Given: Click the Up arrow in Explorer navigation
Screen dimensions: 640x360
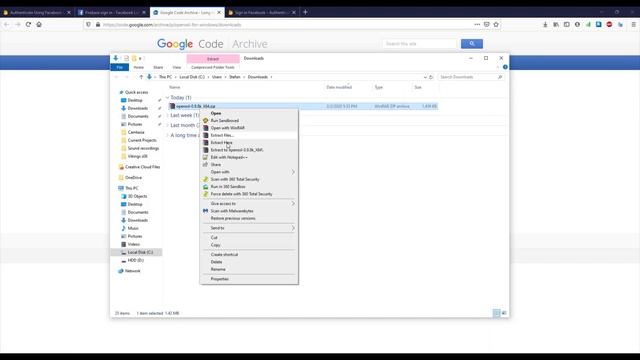Looking at the screenshot, I should [x=141, y=77].
